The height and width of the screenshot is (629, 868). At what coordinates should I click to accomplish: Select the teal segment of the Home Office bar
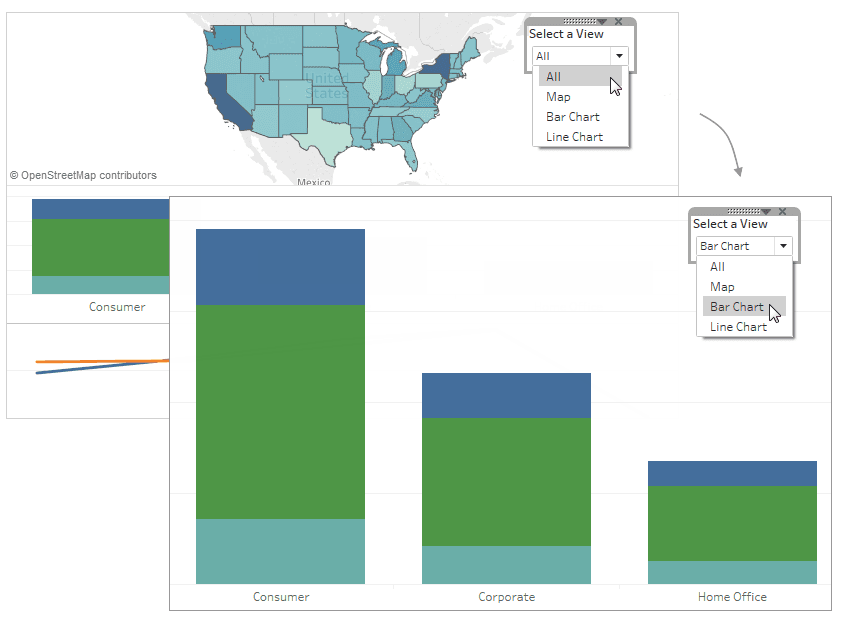[x=732, y=572]
